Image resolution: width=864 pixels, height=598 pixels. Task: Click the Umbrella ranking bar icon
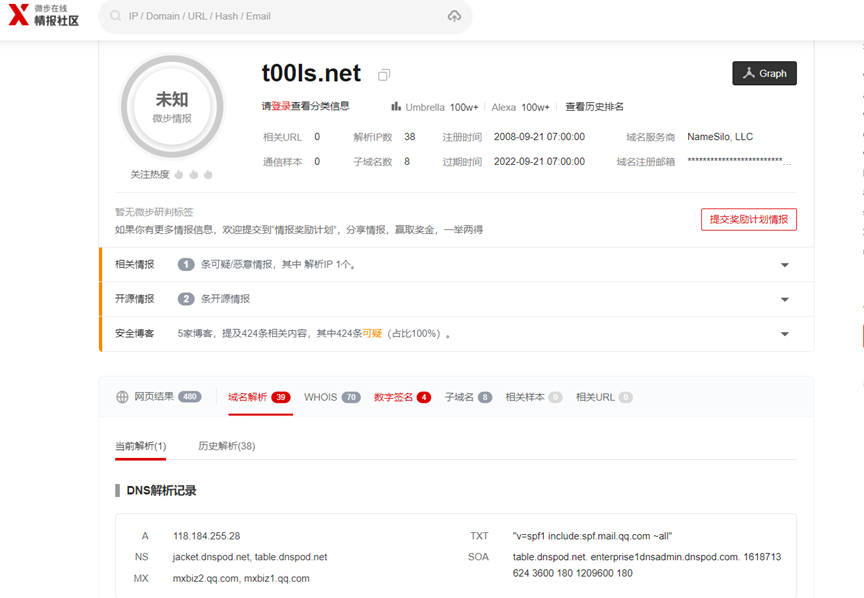coord(396,107)
